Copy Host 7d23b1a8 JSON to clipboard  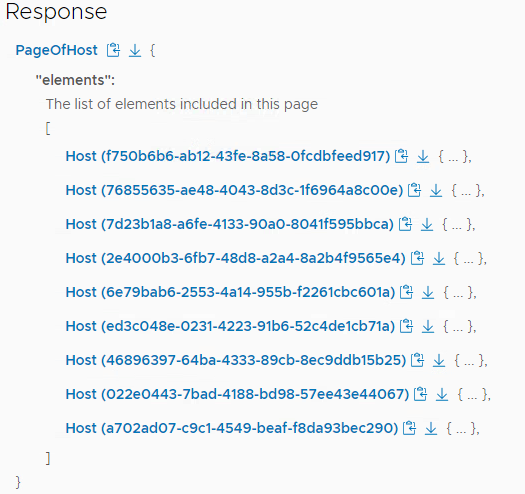[405, 224]
